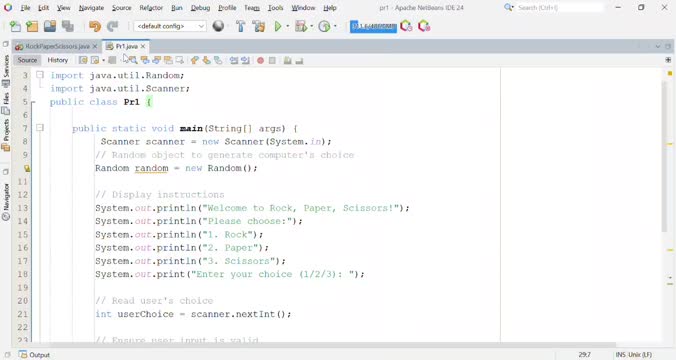Image resolution: width=676 pixels, height=360 pixels.
Task: Toggle a bookmark on the current line
Action: [x=218, y=60]
